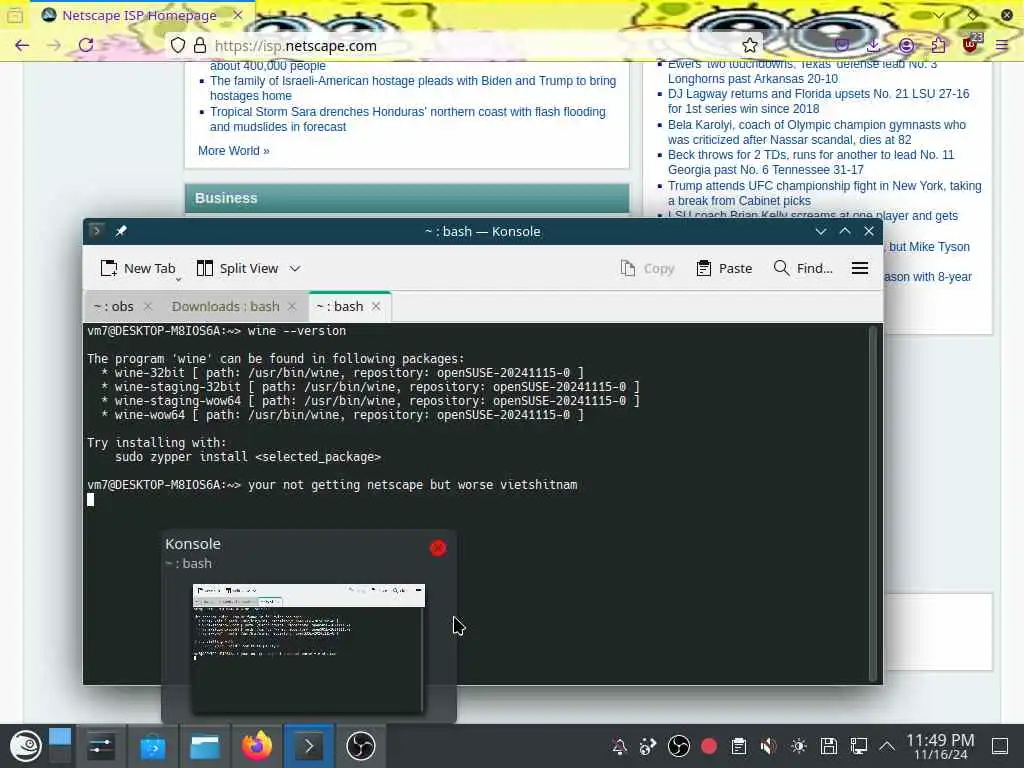
Task: Click the OBS system tray icon
Action: [679, 746]
